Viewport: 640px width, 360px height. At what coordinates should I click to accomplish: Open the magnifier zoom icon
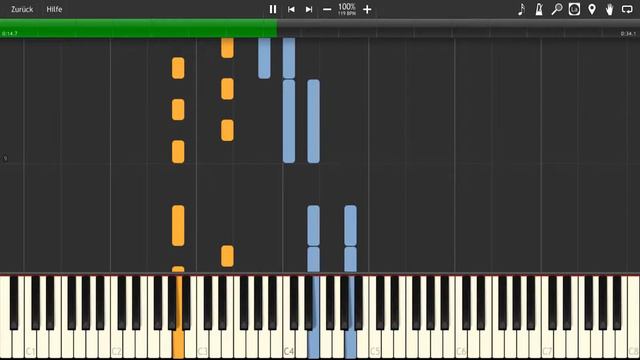click(556, 9)
